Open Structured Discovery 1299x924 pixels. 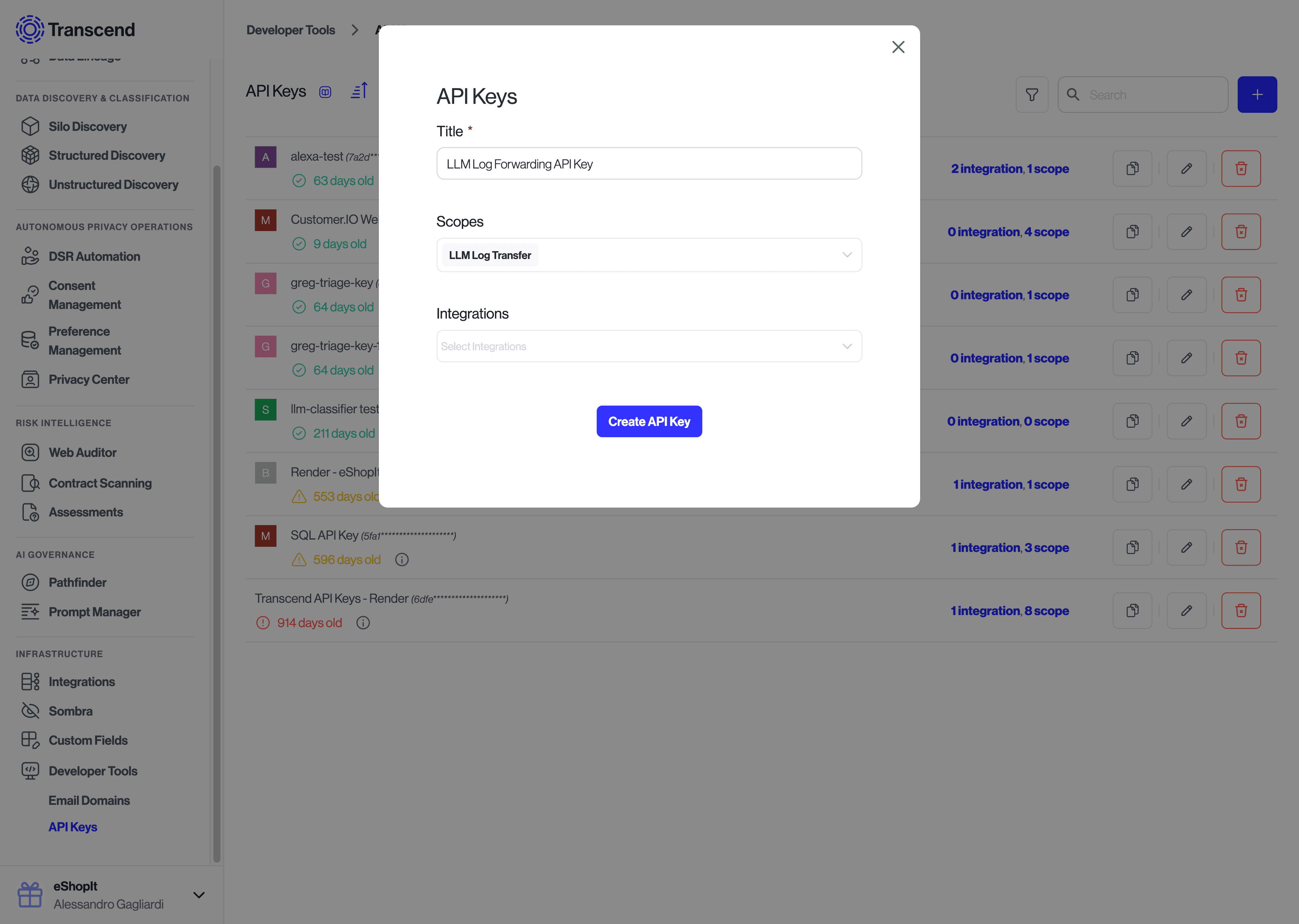point(106,155)
